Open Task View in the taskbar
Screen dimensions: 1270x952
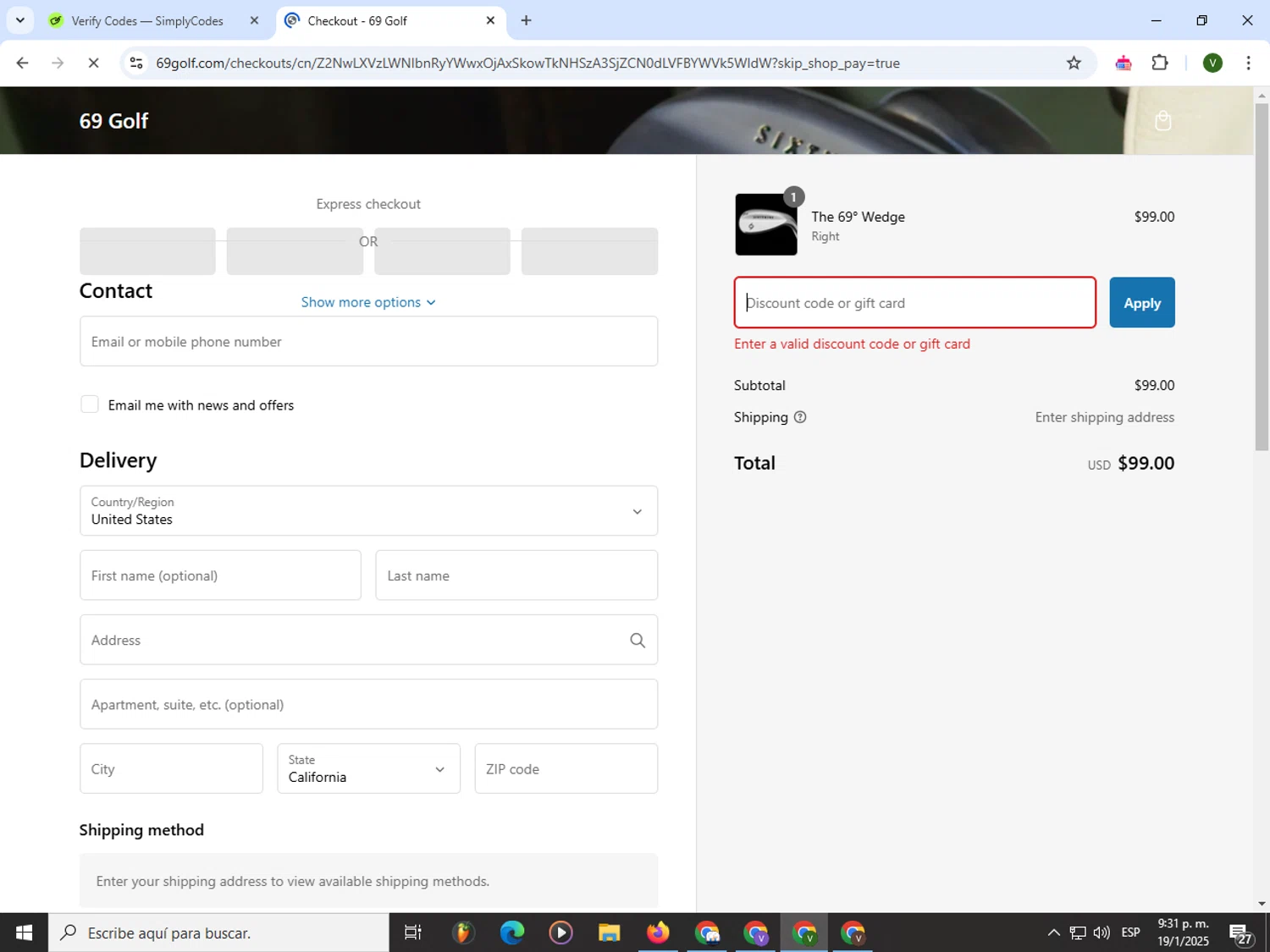coord(412,933)
